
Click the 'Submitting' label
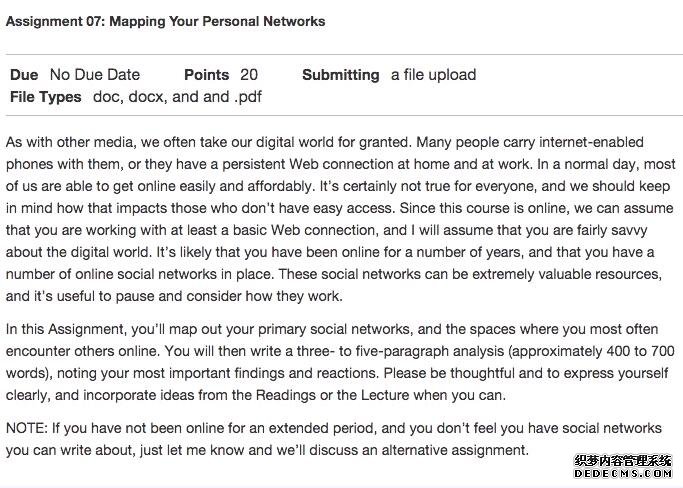point(341,75)
